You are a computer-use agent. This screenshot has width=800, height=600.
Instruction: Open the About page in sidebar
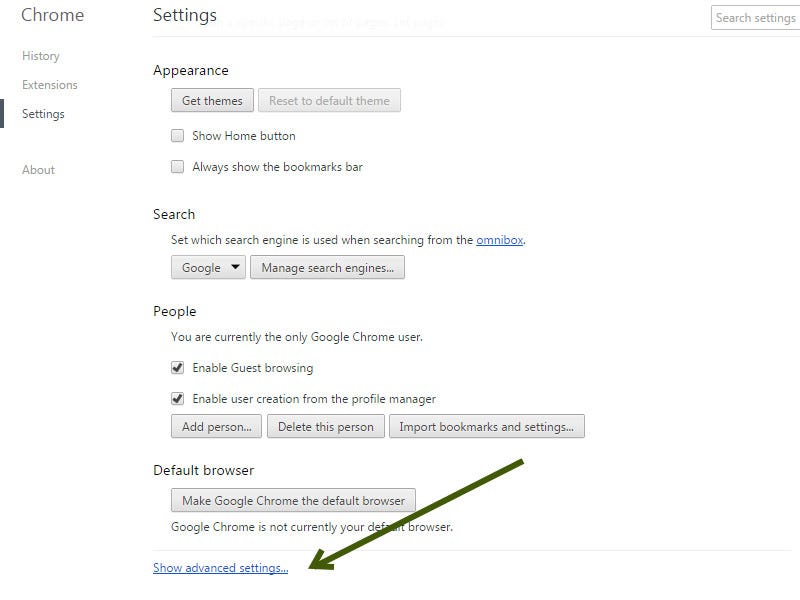(38, 170)
